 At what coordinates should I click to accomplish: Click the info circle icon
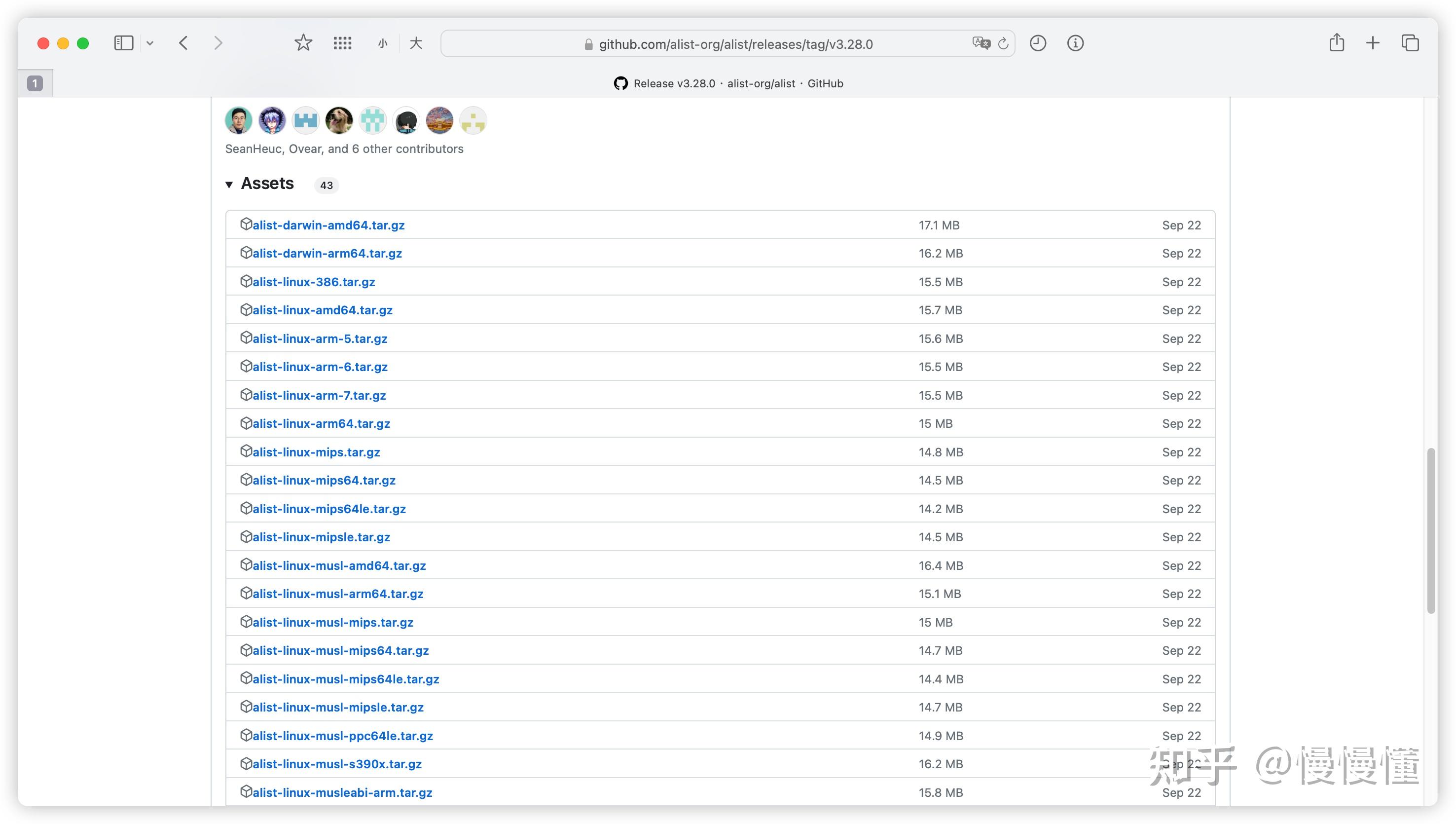coord(1075,43)
